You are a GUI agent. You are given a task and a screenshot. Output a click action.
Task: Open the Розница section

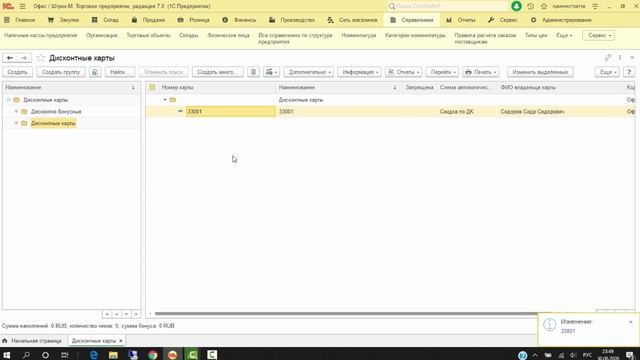click(193, 20)
